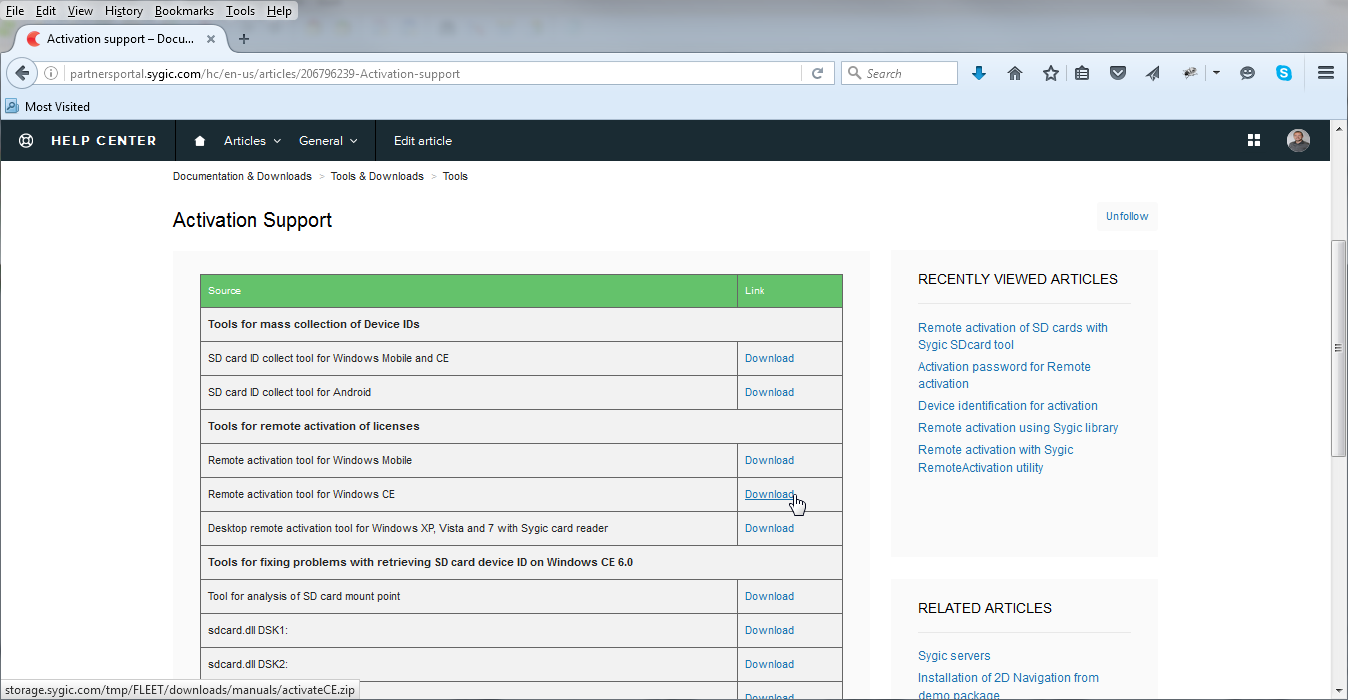Go to the Help Center home icon
1348x700 pixels.
coord(200,141)
